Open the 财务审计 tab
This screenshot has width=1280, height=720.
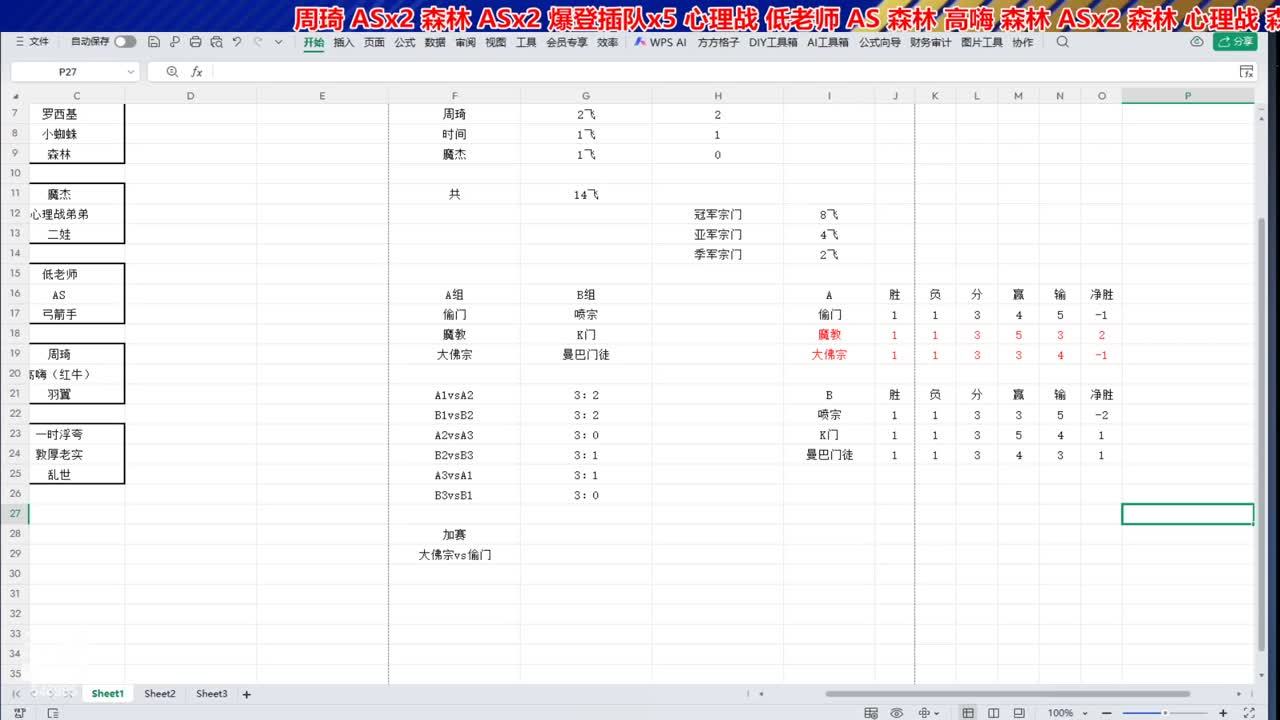(x=931, y=43)
